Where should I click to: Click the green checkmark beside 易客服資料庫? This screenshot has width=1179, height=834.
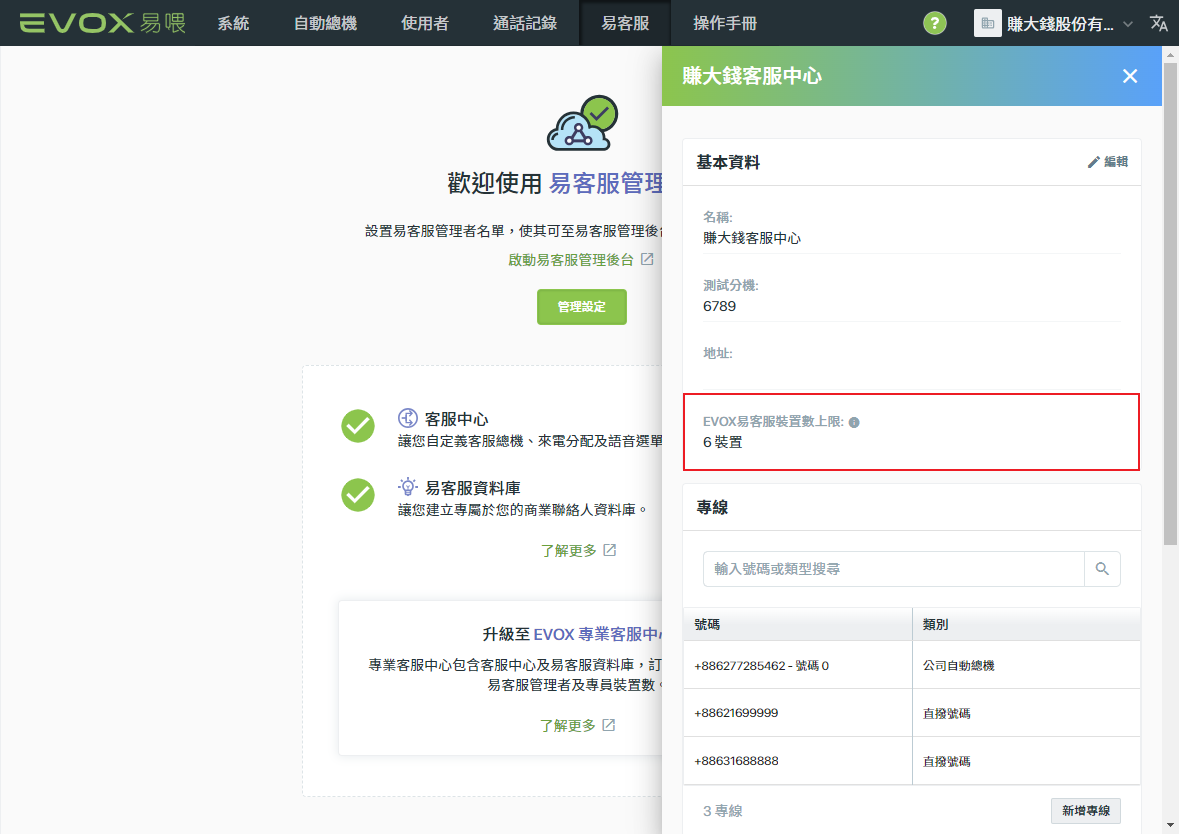[358, 495]
